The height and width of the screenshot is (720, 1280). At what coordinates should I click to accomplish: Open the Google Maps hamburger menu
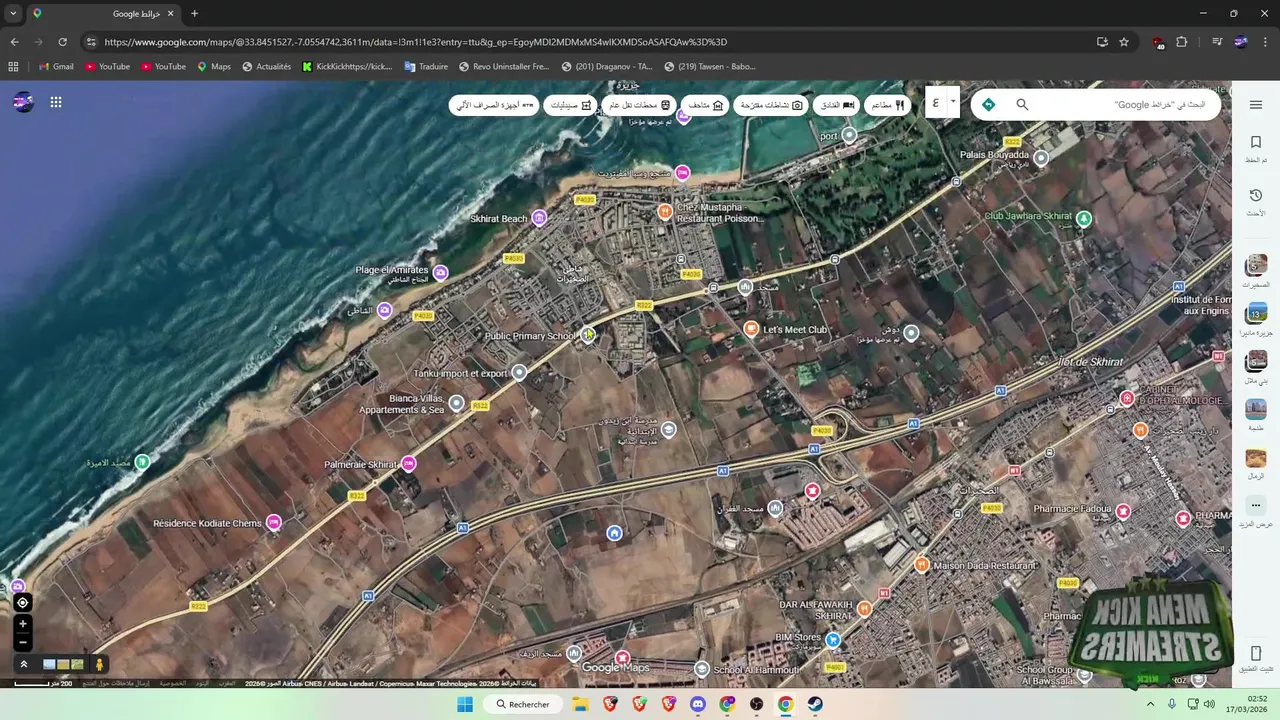pyautogui.click(x=1256, y=105)
